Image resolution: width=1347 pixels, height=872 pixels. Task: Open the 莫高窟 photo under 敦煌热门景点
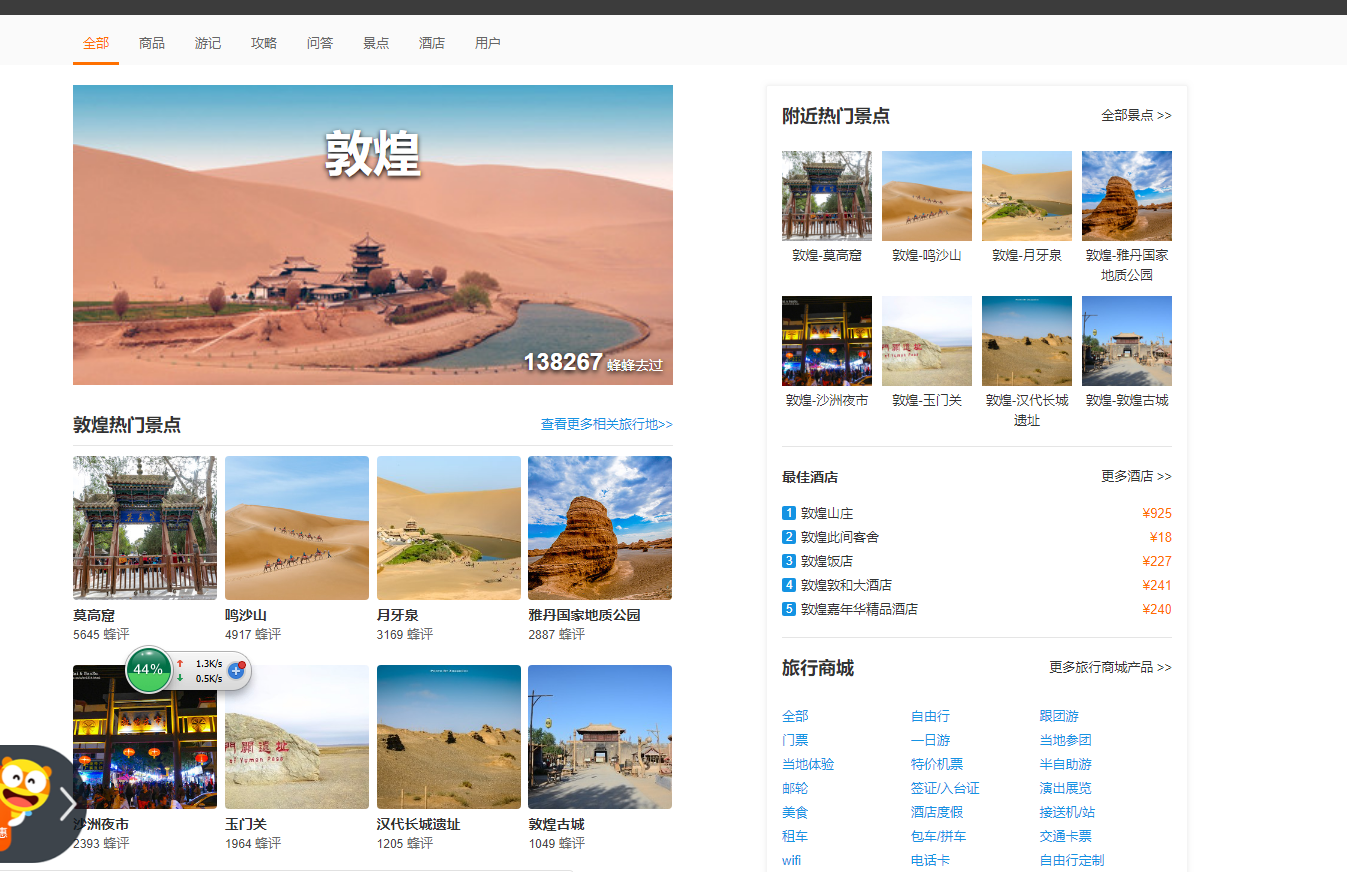145,528
